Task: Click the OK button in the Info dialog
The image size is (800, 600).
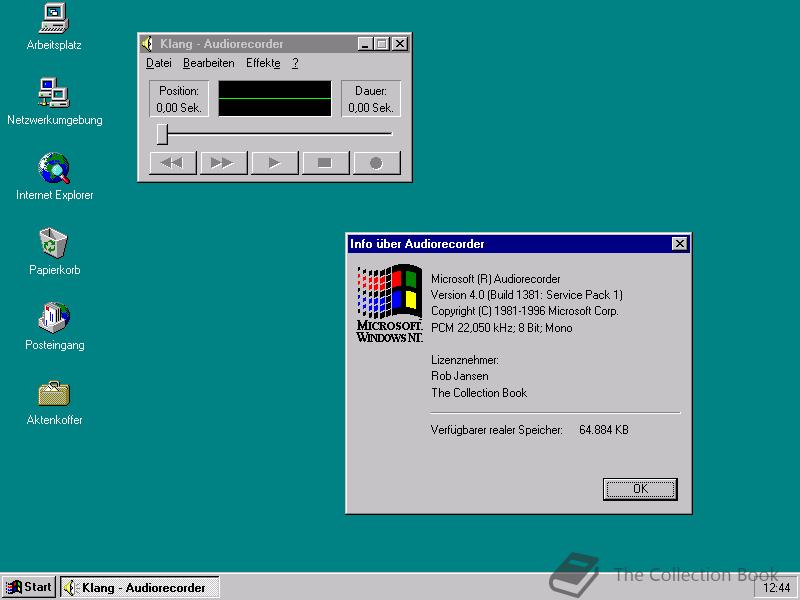Action: [640, 489]
